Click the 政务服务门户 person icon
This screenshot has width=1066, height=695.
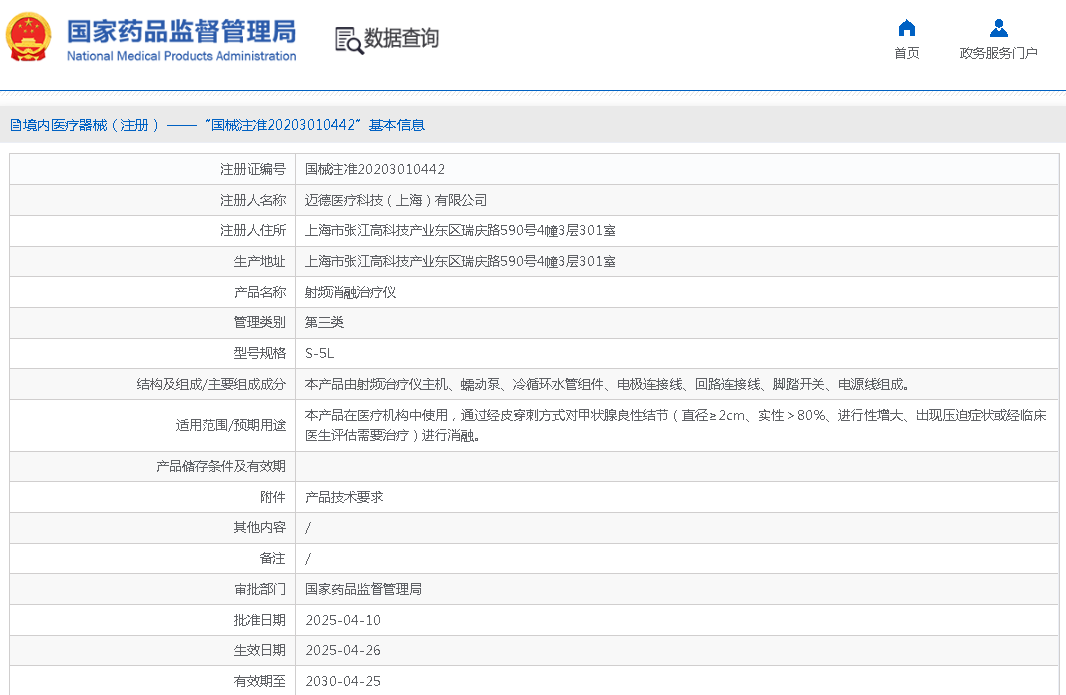coord(998,28)
